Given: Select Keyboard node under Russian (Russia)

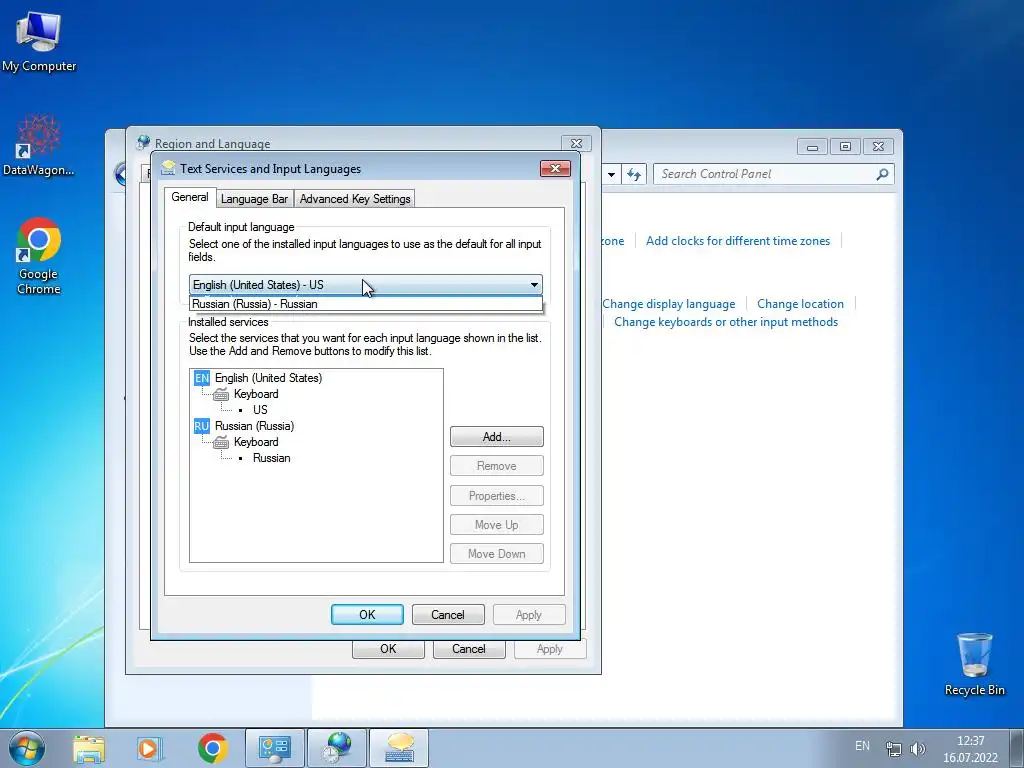Looking at the screenshot, I should pos(256,442).
